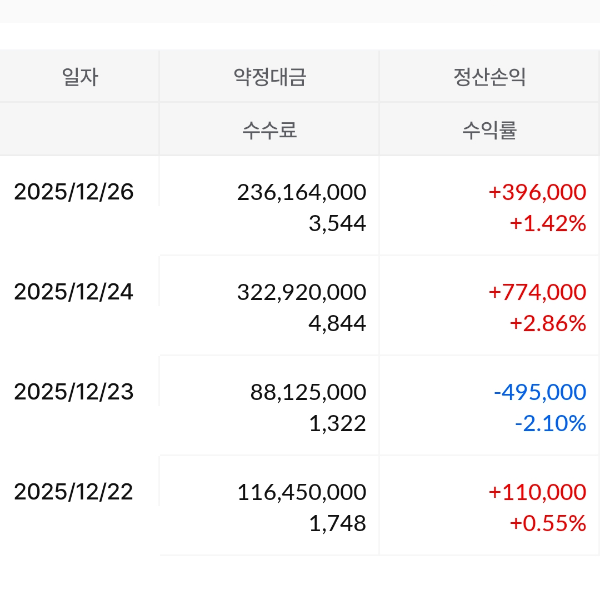600x600 pixels.
Task: Select the 2025/12/22 date row
Action: 73,492
